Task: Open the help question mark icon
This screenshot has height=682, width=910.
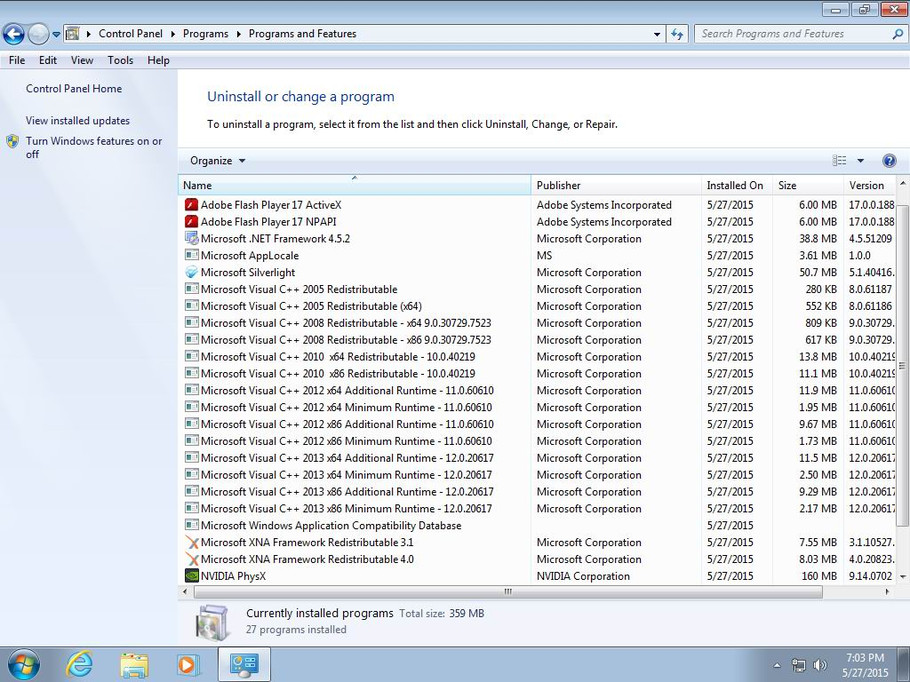Action: [889, 161]
